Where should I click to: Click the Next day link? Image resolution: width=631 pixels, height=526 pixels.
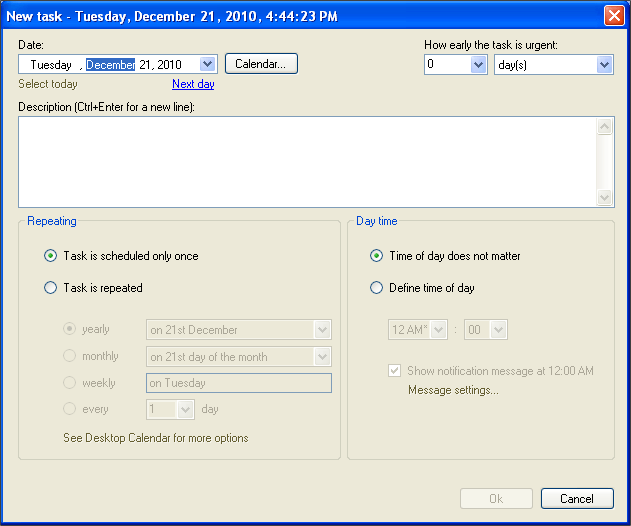(x=193, y=84)
